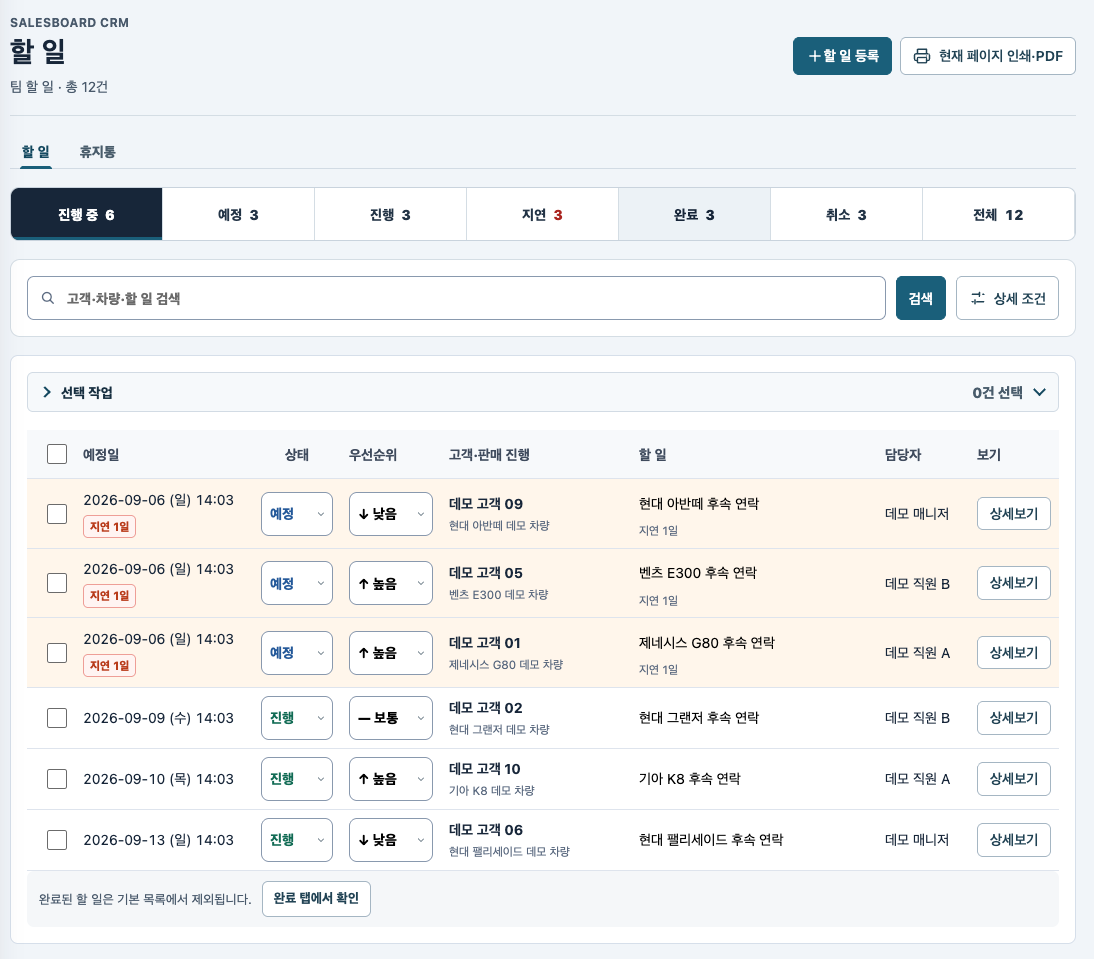Click the right chevron beside 선택 작업

pyautogui.click(x=47, y=392)
